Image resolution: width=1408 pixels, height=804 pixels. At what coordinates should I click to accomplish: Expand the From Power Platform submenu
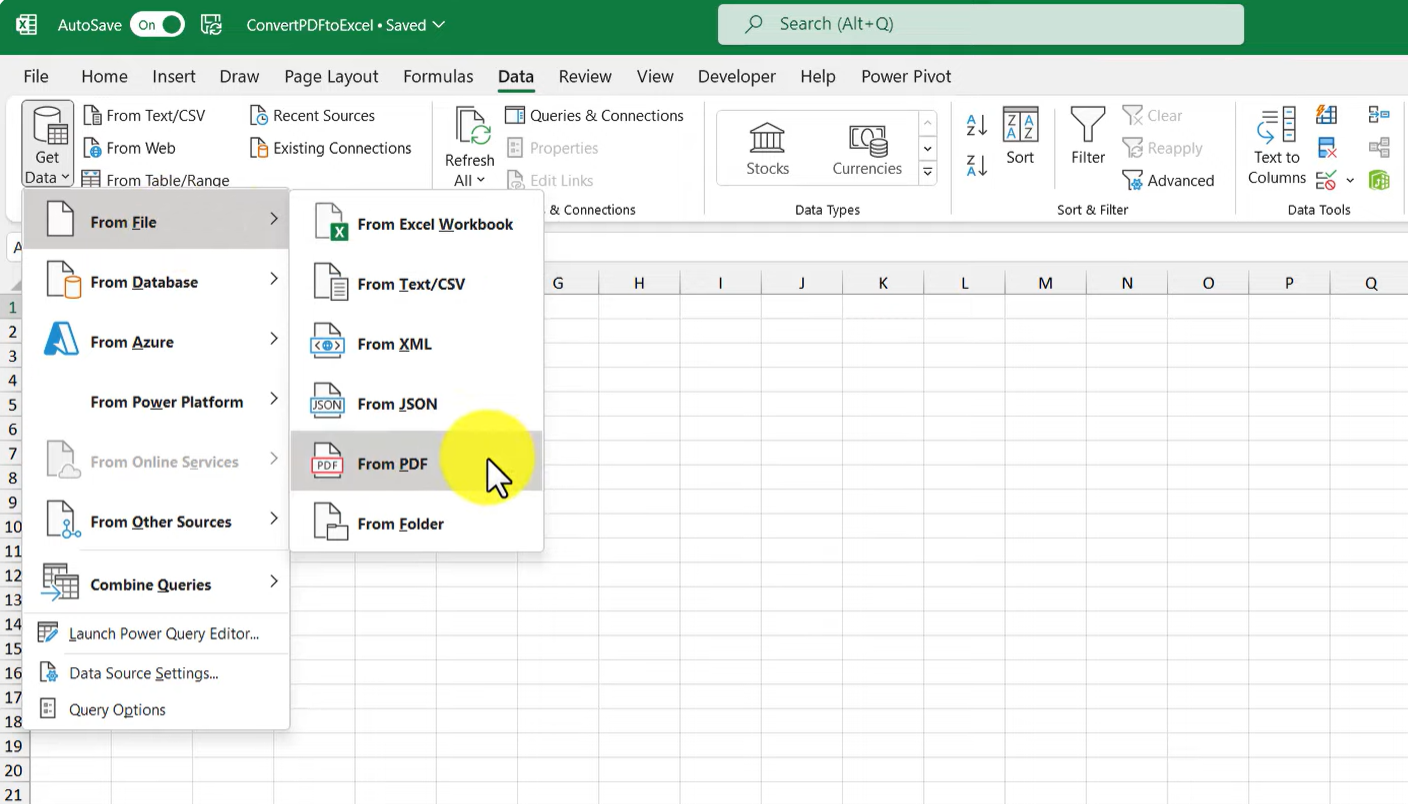[156, 401]
